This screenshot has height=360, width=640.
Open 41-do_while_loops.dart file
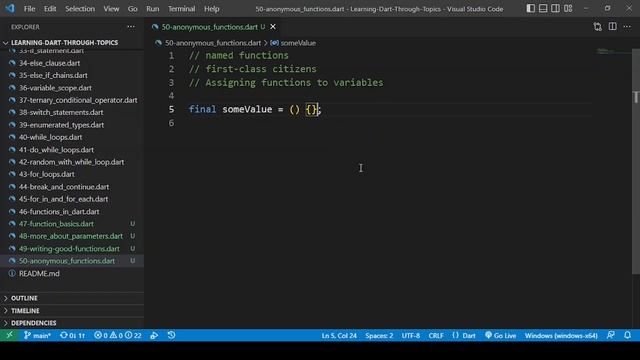(72, 150)
